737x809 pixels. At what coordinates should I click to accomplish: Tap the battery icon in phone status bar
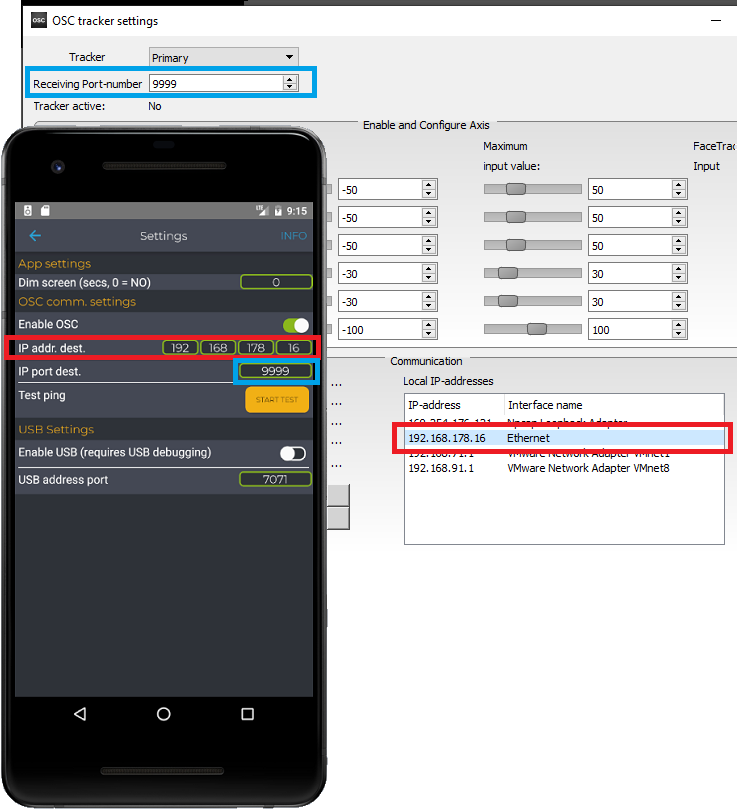click(x=277, y=211)
